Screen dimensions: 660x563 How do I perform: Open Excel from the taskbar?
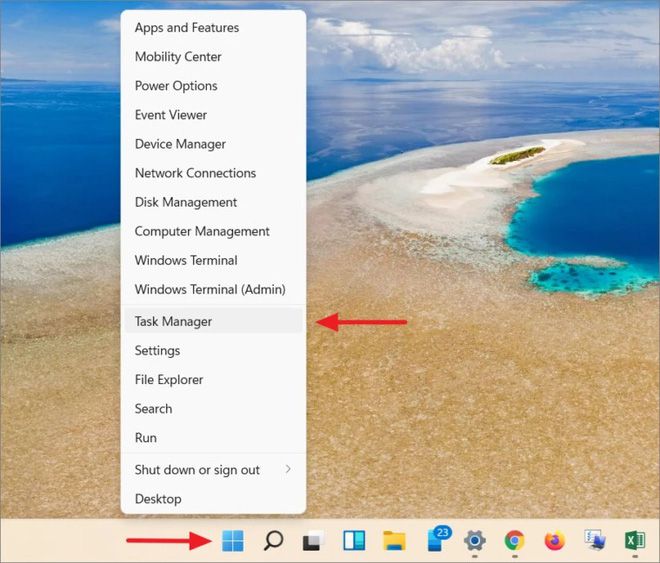pos(635,540)
